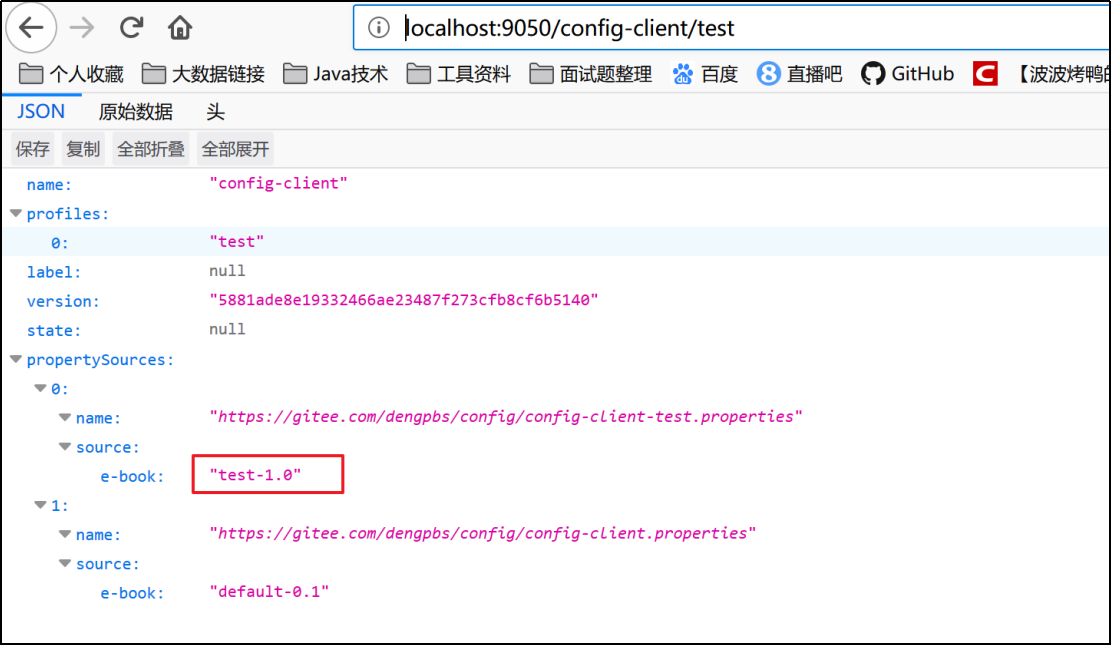Collapse the source node under item 1

click(x=65, y=563)
